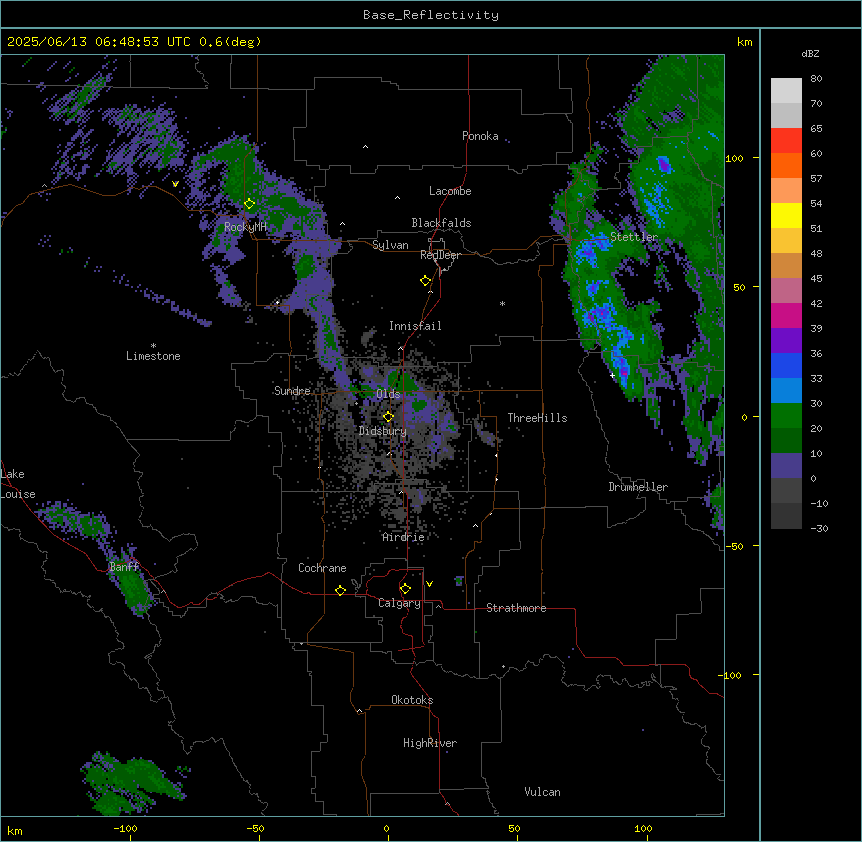
Task: Click the -30 value on the dBZ scale
Action: [x=819, y=528]
